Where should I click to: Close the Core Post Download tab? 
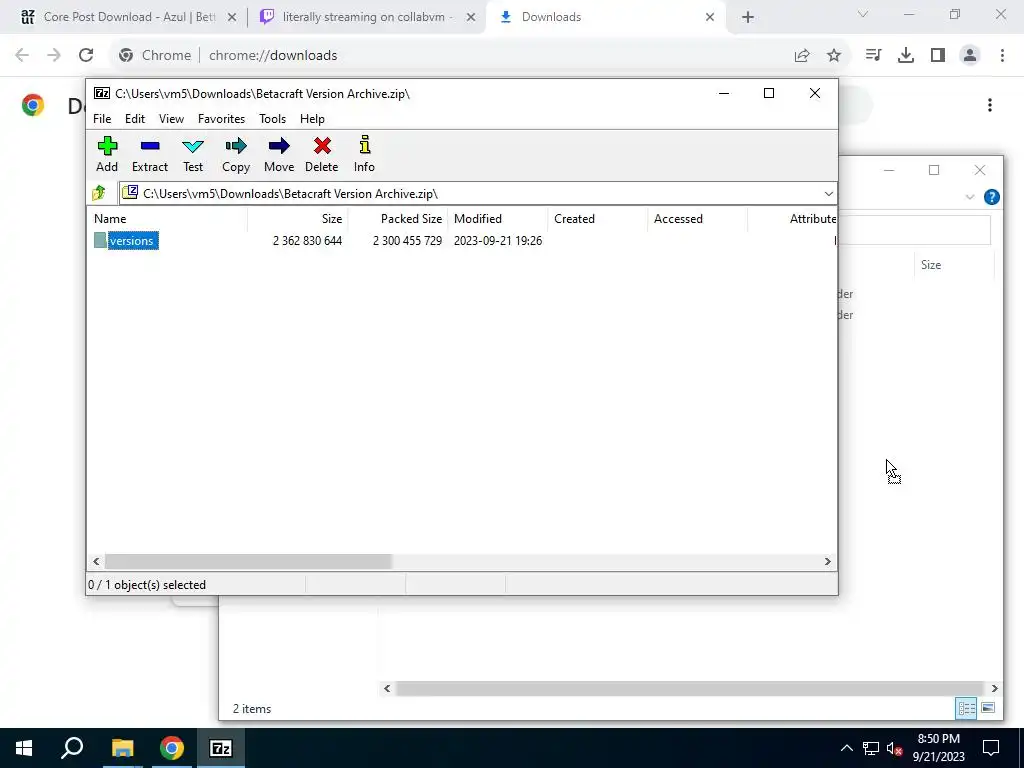(x=232, y=17)
